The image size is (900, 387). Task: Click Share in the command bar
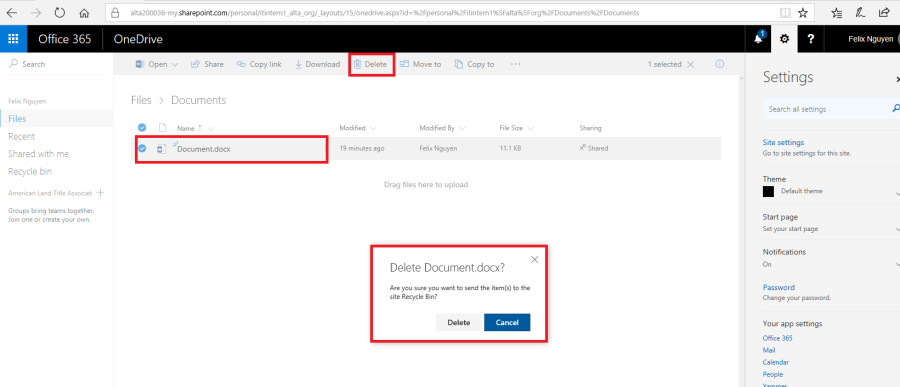coord(207,64)
